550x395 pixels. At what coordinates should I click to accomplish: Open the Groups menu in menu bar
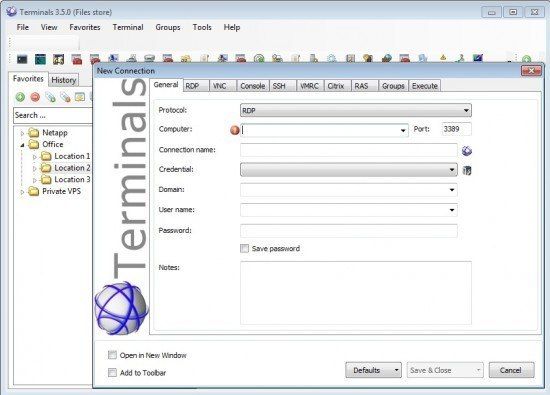click(x=168, y=27)
